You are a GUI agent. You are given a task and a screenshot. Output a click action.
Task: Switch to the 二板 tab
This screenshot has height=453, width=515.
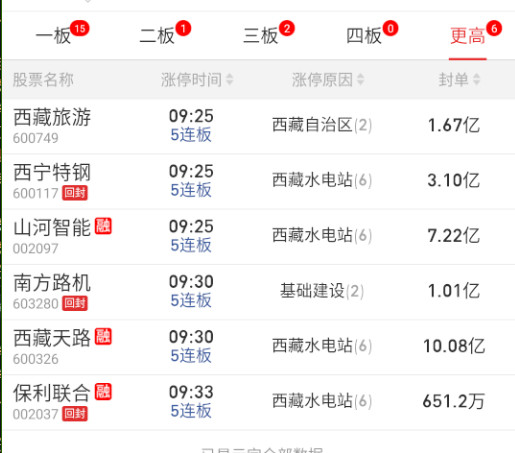[x=157, y=35]
